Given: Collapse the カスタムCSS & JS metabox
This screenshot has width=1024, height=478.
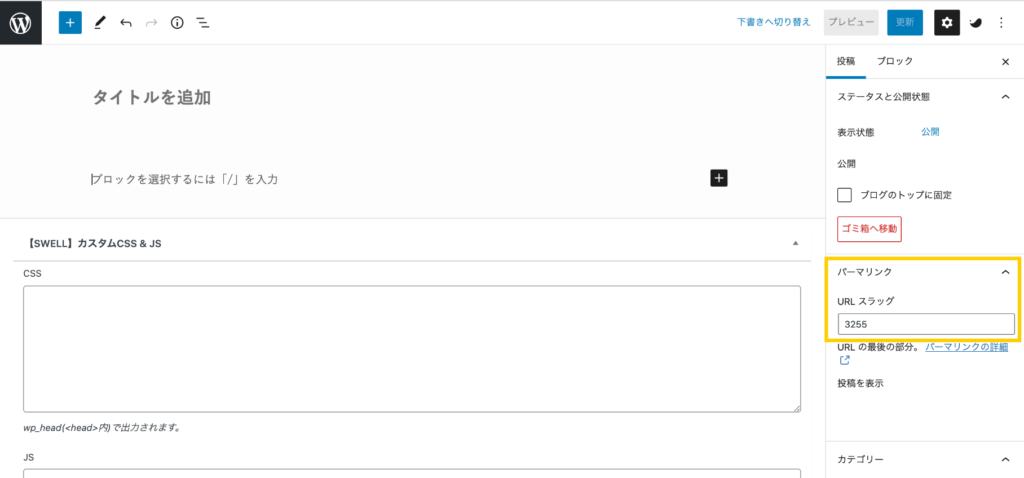Looking at the screenshot, I should click(x=795, y=243).
